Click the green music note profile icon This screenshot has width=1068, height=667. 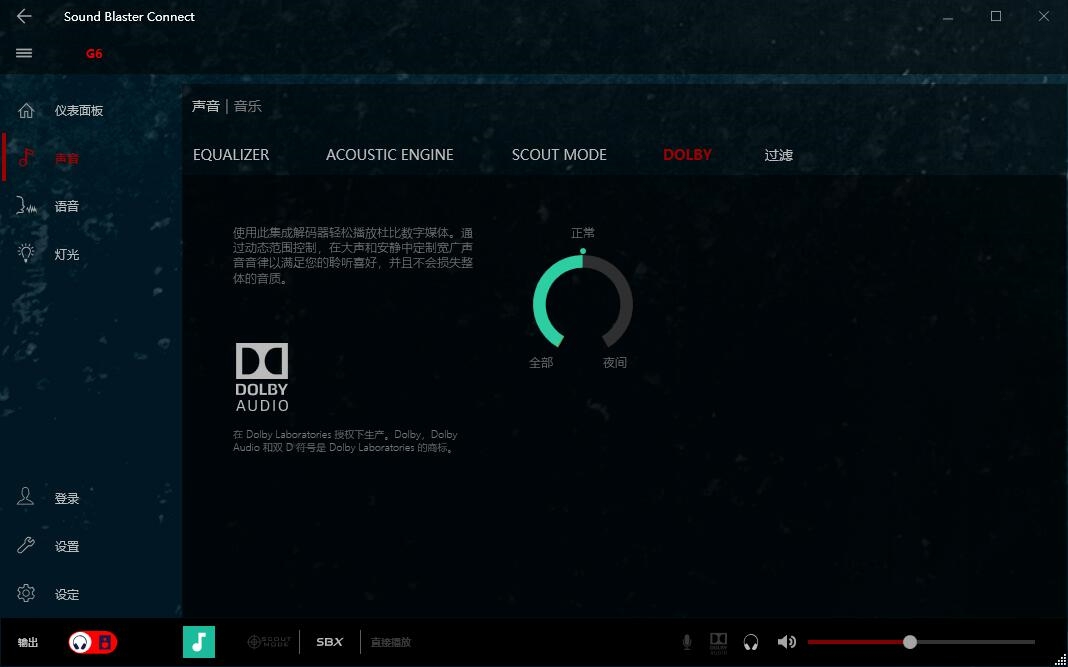(199, 642)
